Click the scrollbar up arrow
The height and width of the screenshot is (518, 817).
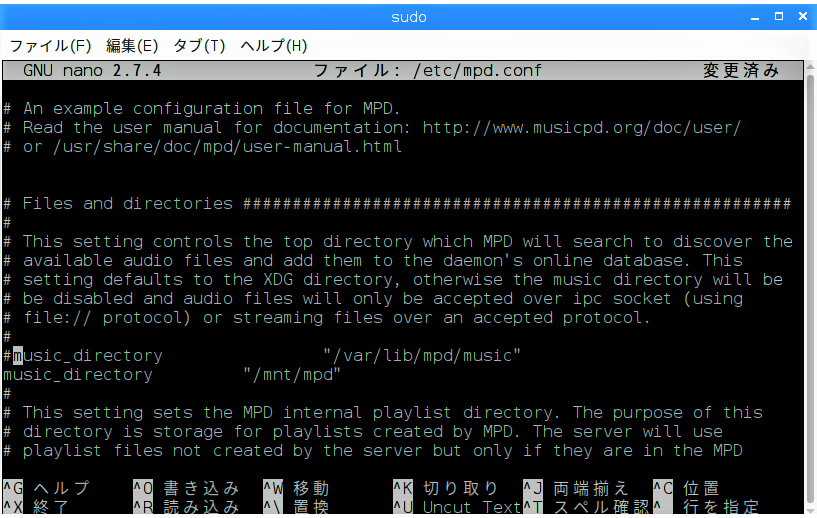[x=810, y=66]
